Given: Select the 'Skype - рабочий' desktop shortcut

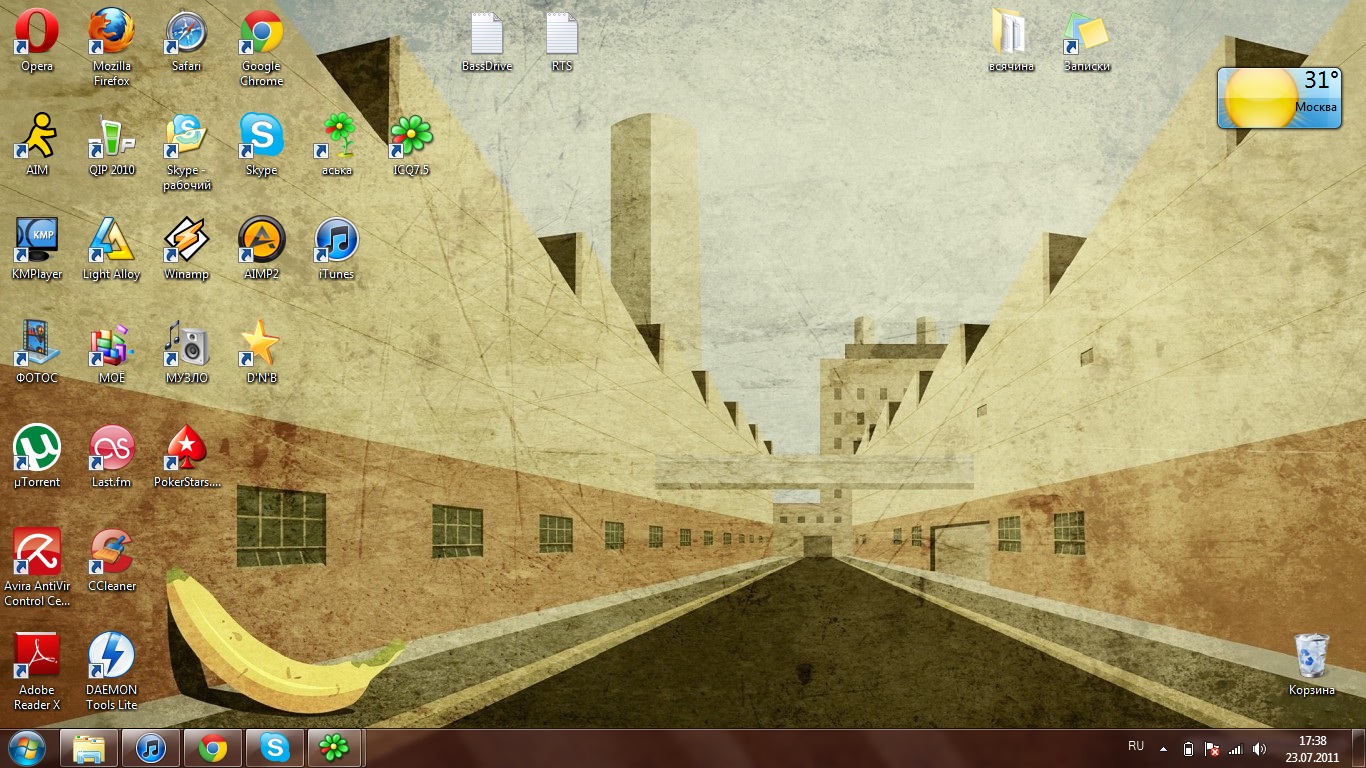Looking at the screenshot, I should [x=187, y=151].
